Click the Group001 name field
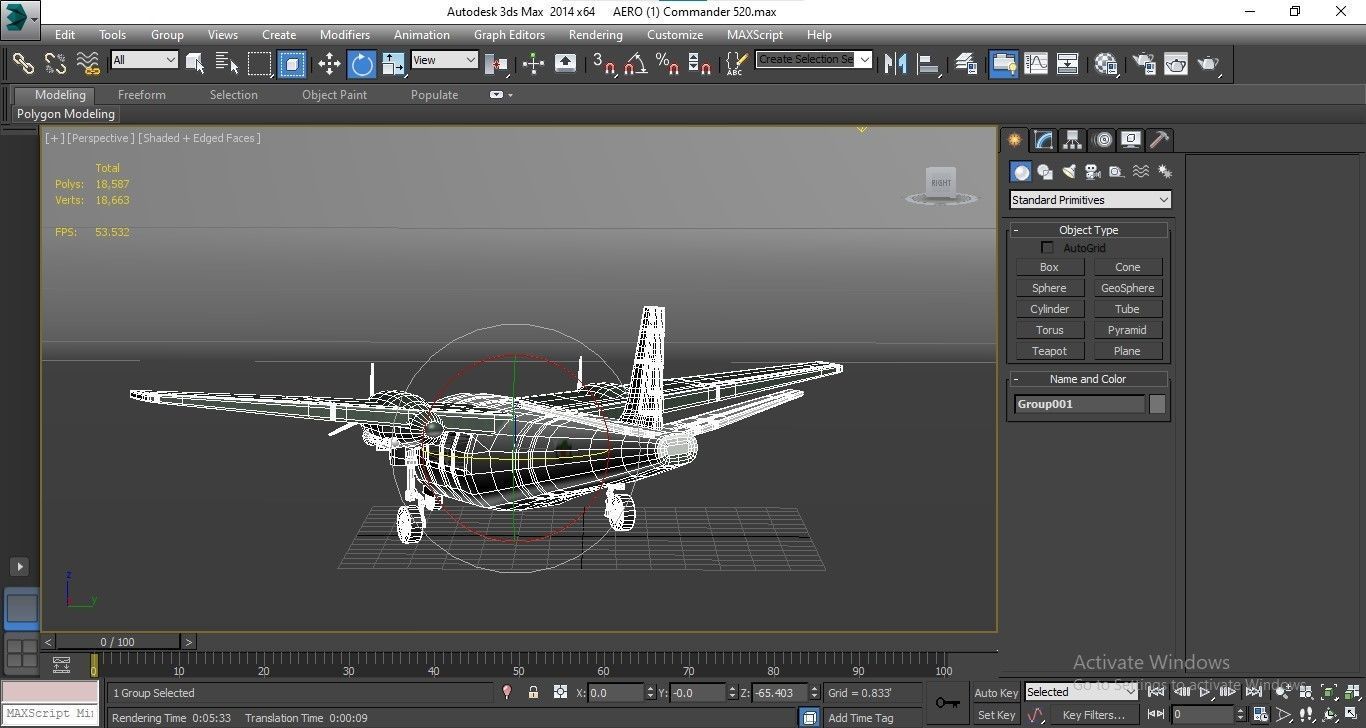The width and height of the screenshot is (1366, 728). coord(1079,404)
